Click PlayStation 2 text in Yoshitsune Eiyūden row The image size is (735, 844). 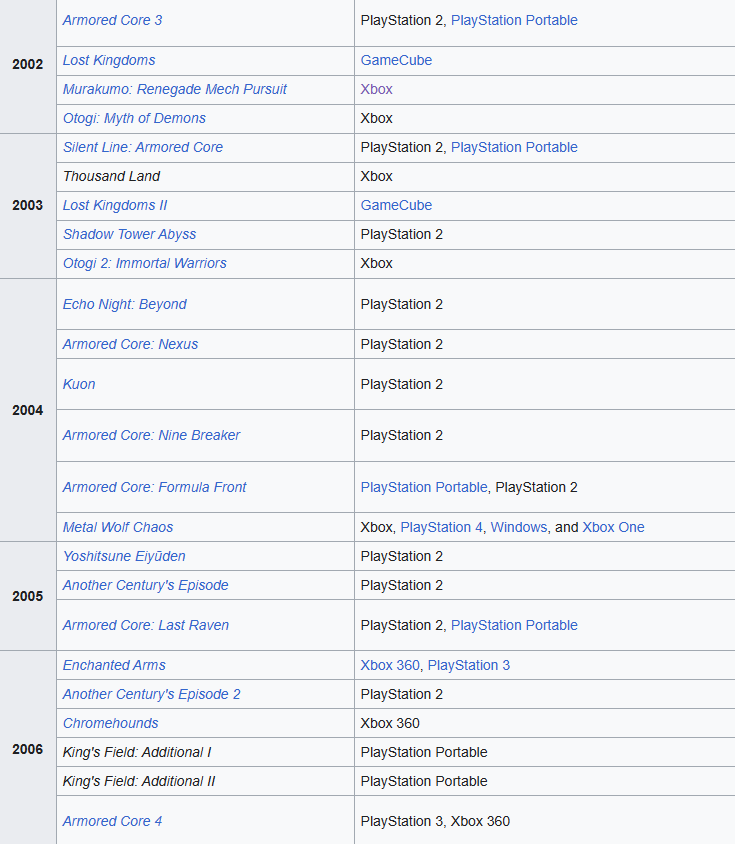tap(402, 557)
